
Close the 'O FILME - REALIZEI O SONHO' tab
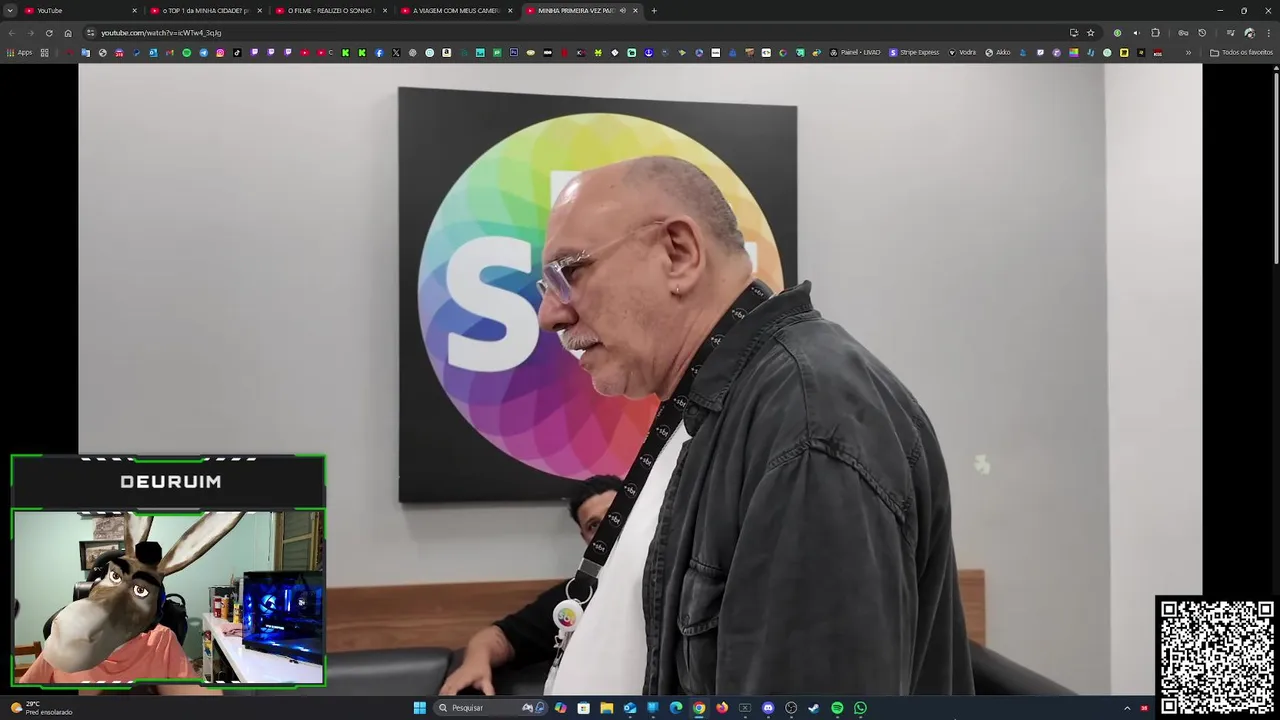point(385,10)
